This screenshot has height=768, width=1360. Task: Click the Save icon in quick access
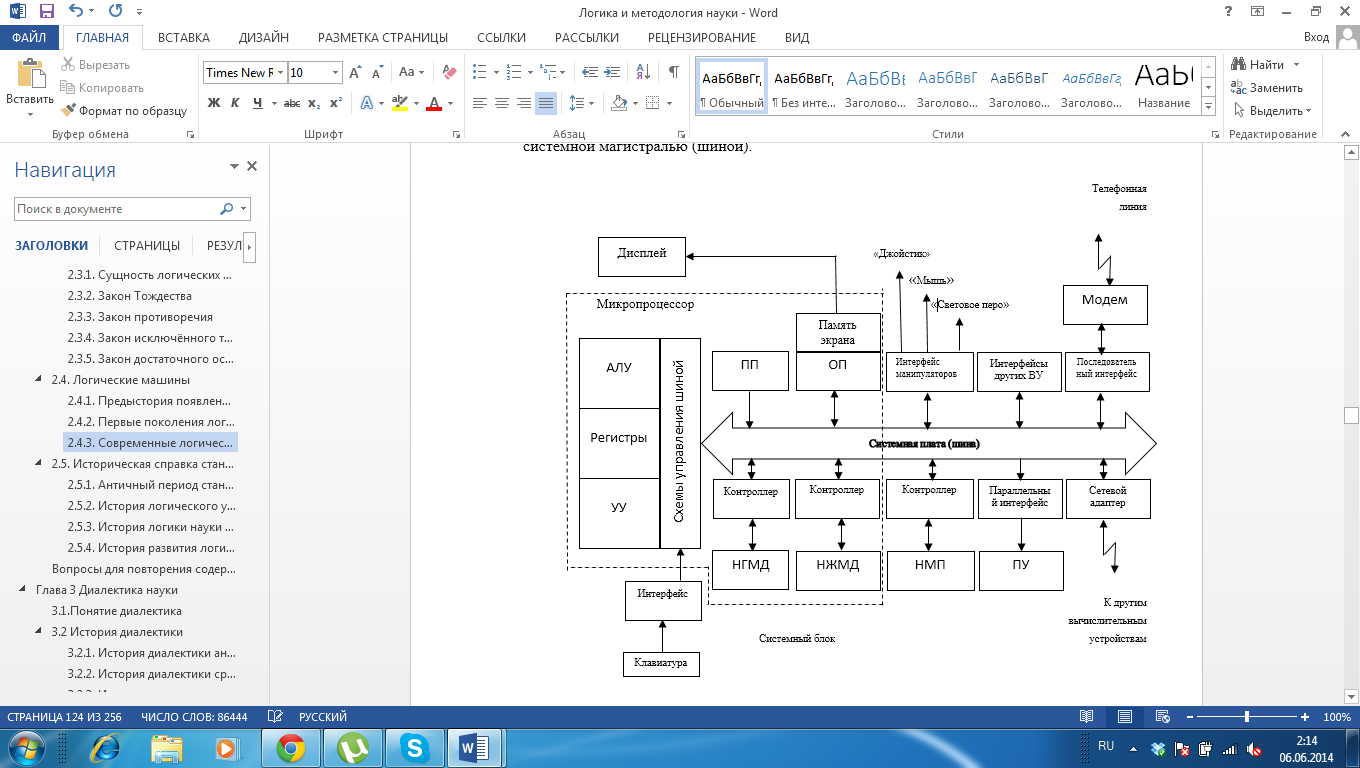click(x=46, y=12)
